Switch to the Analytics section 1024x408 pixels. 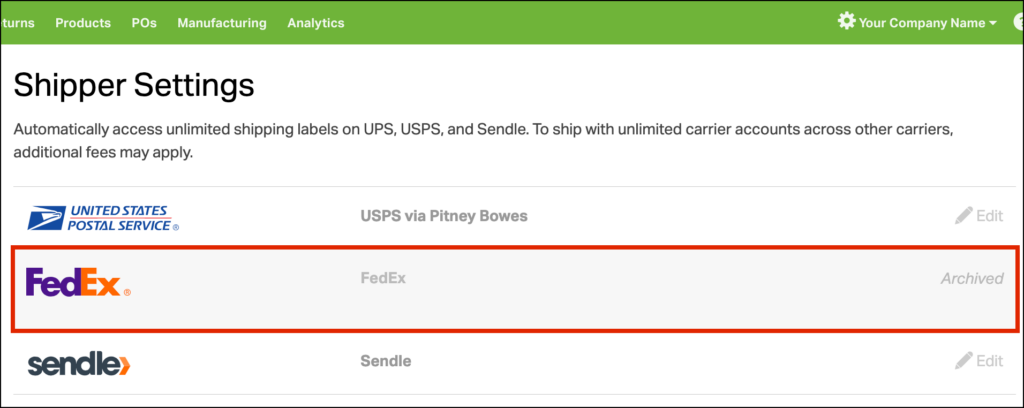(x=315, y=23)
